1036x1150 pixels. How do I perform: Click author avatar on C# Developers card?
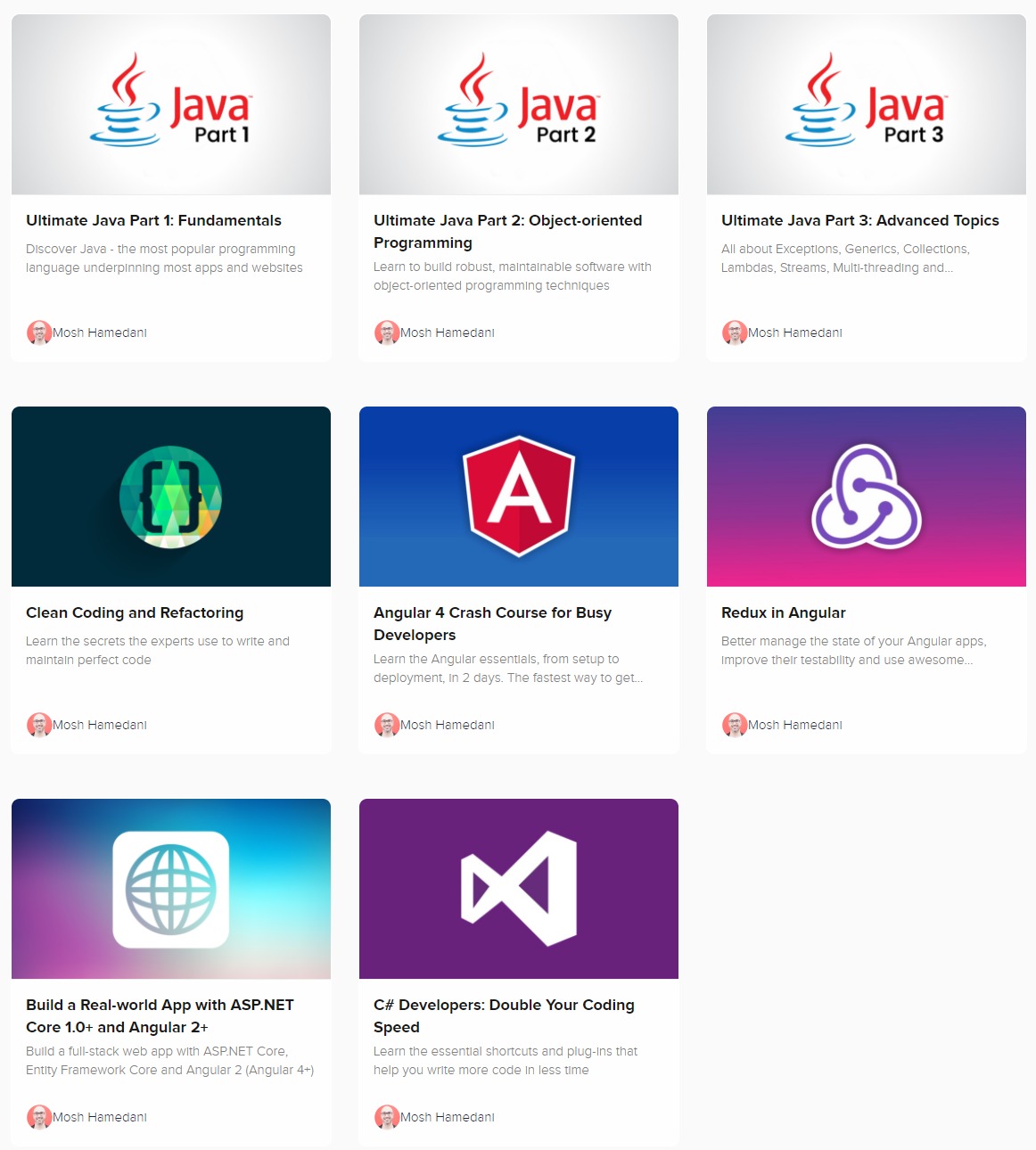387,1117
